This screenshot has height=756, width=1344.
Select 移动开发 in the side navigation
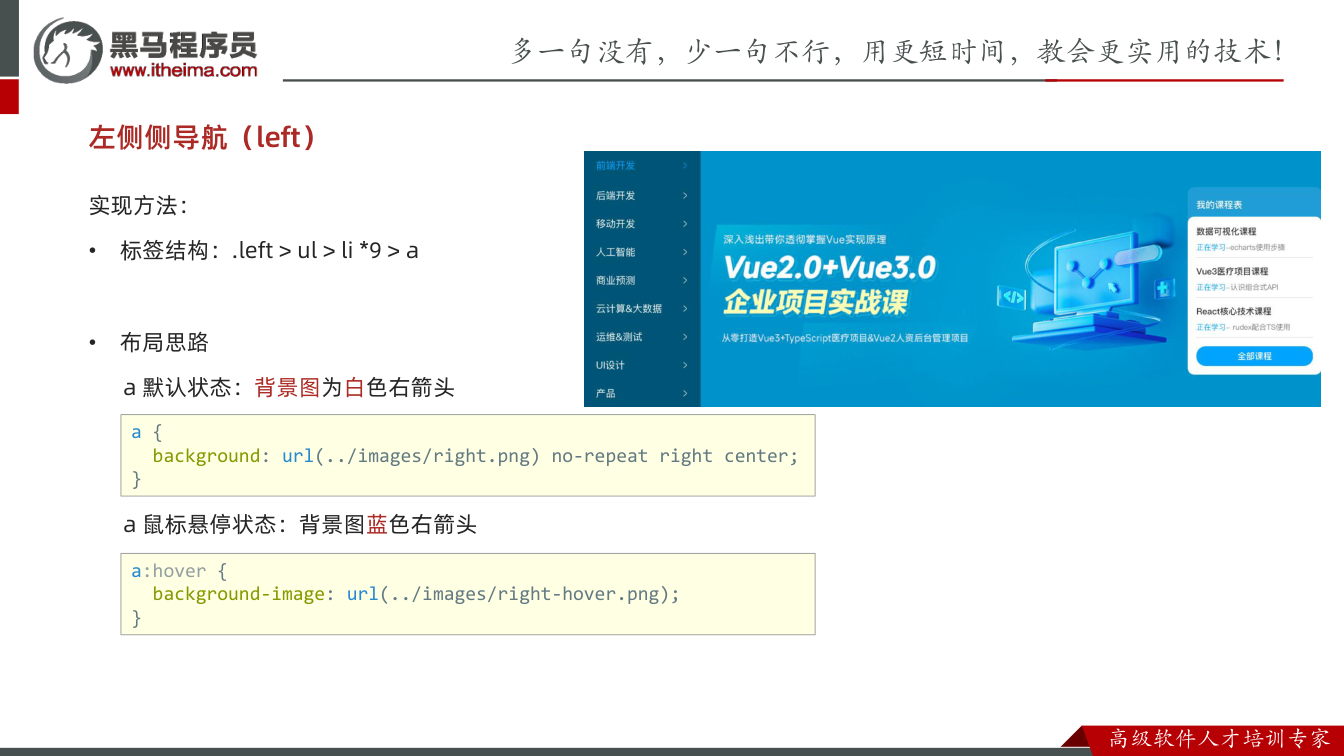[616, 223]
